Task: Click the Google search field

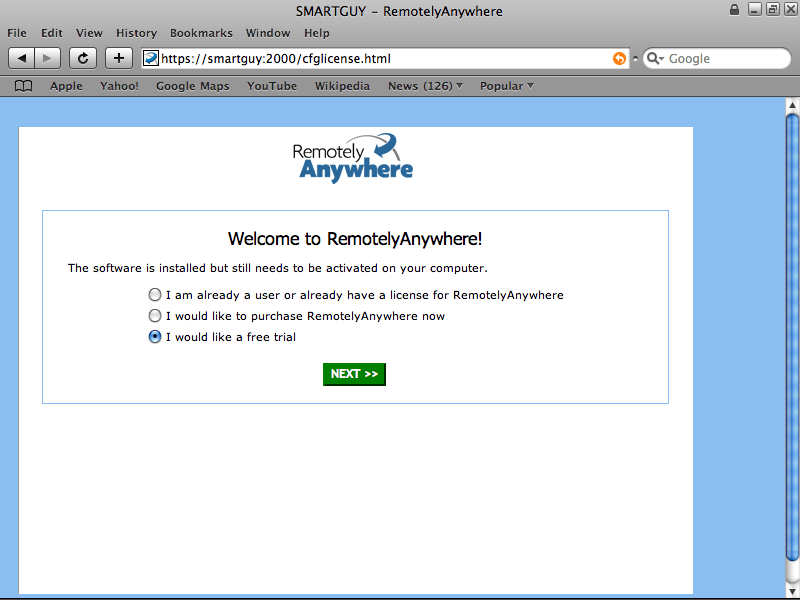Action: 717,58
